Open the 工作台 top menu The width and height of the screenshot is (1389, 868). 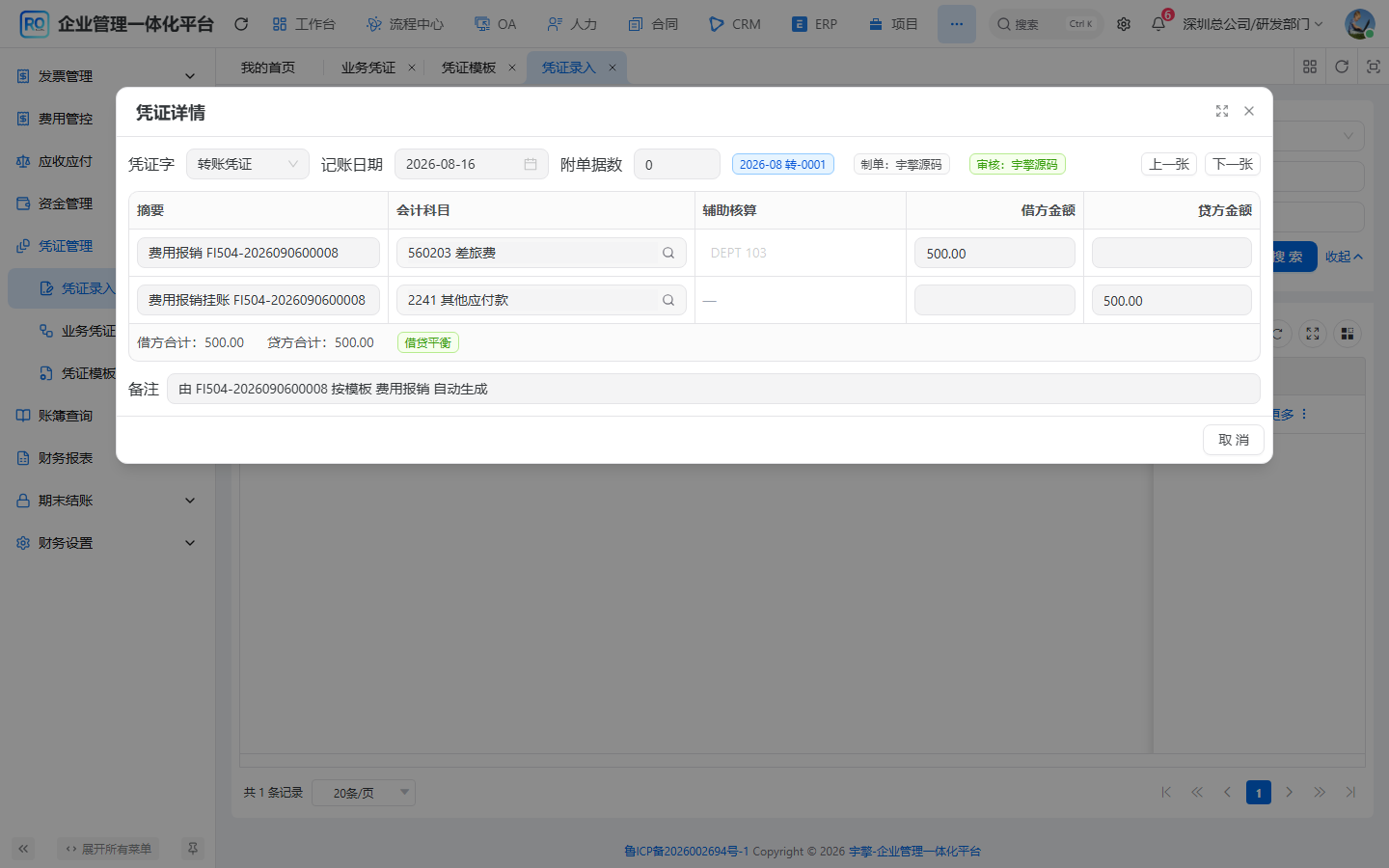coord(304,24)
